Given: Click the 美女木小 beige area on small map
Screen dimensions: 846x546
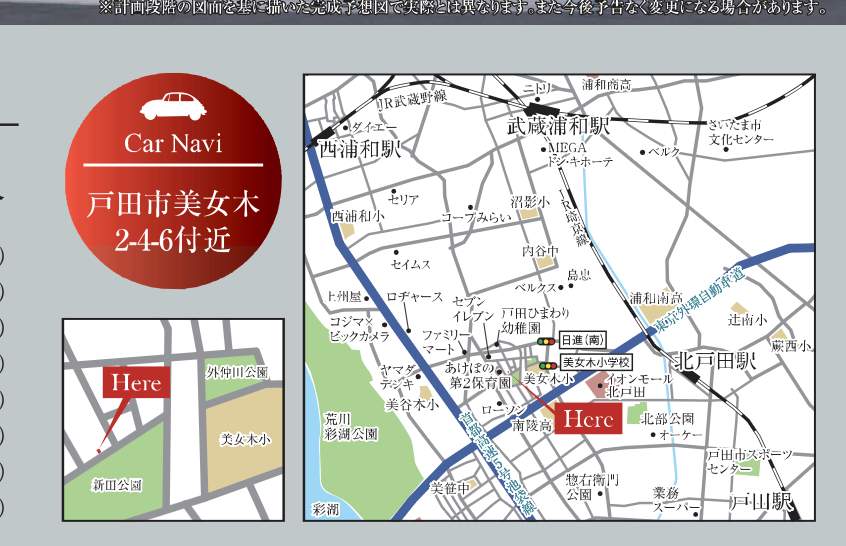Looking at the screenshot, I should point(245,440).
